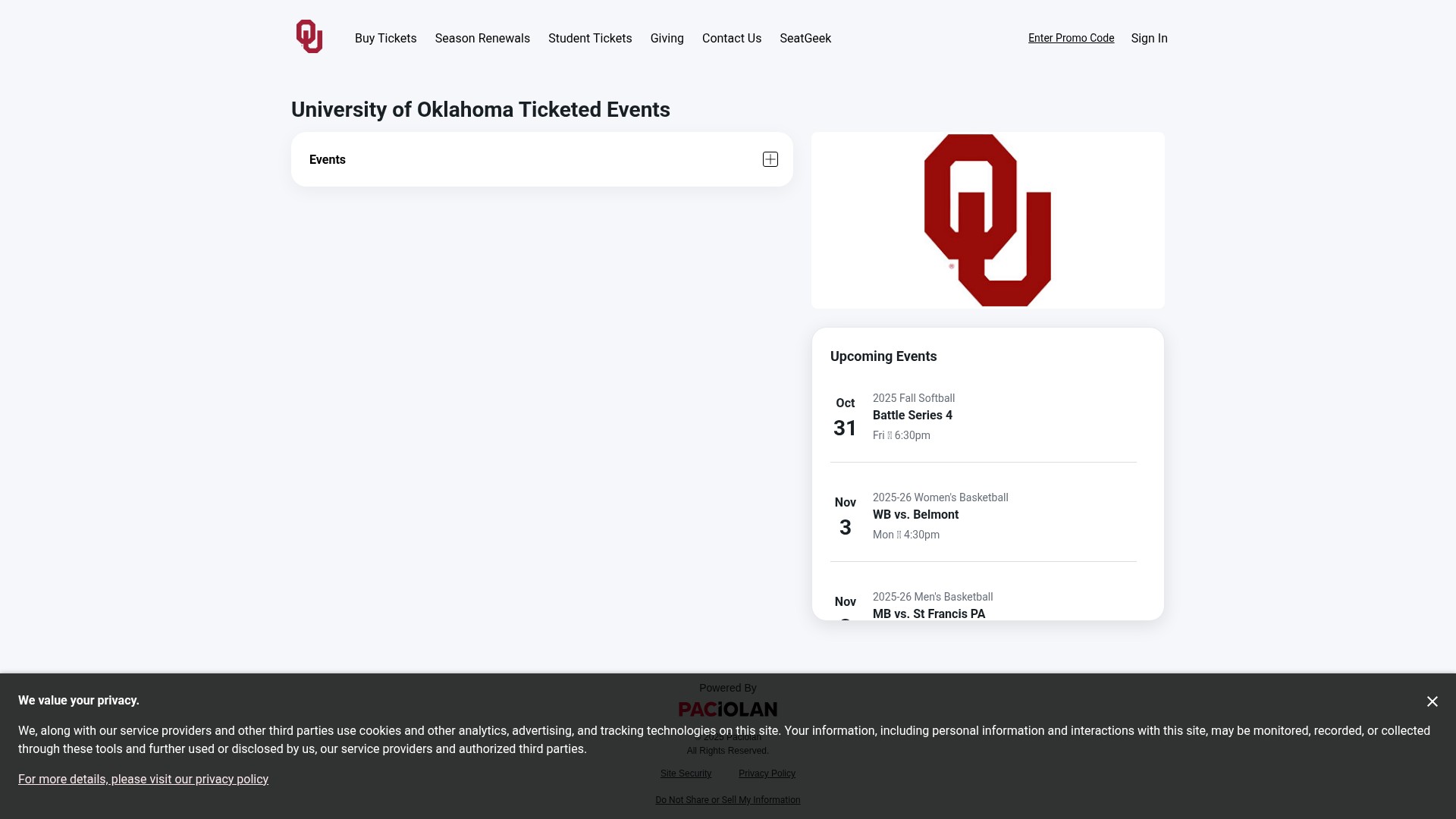Select the Giving menu item

tap(667, 38)
